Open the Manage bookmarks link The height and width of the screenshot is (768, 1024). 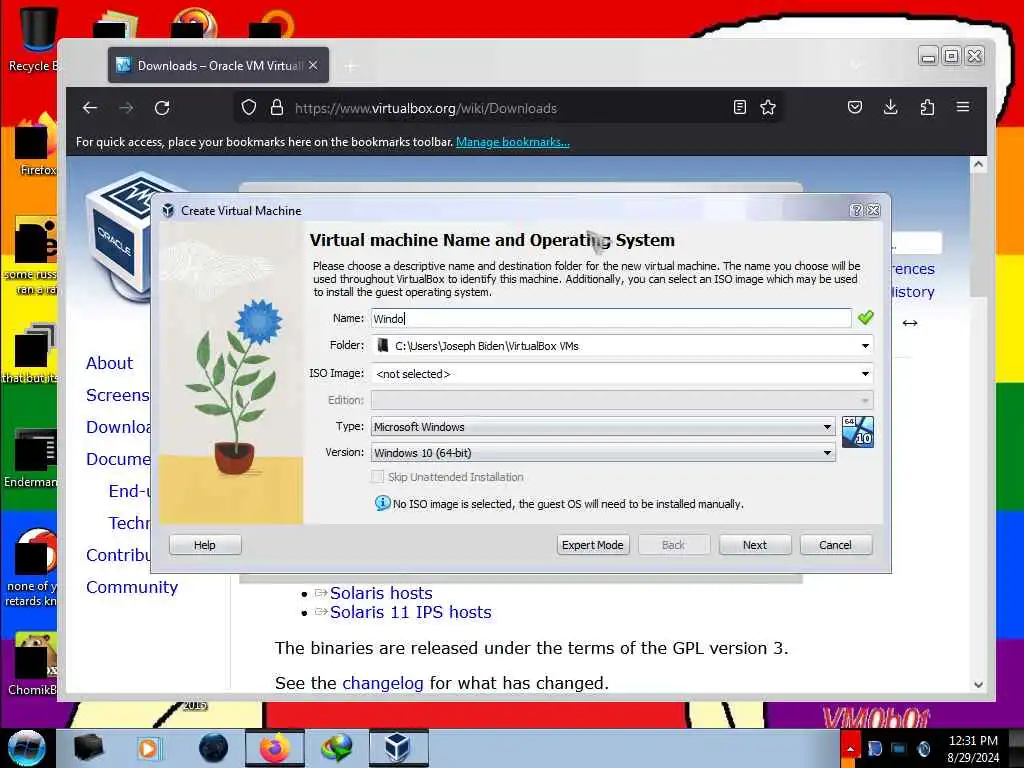click(513, 142)
